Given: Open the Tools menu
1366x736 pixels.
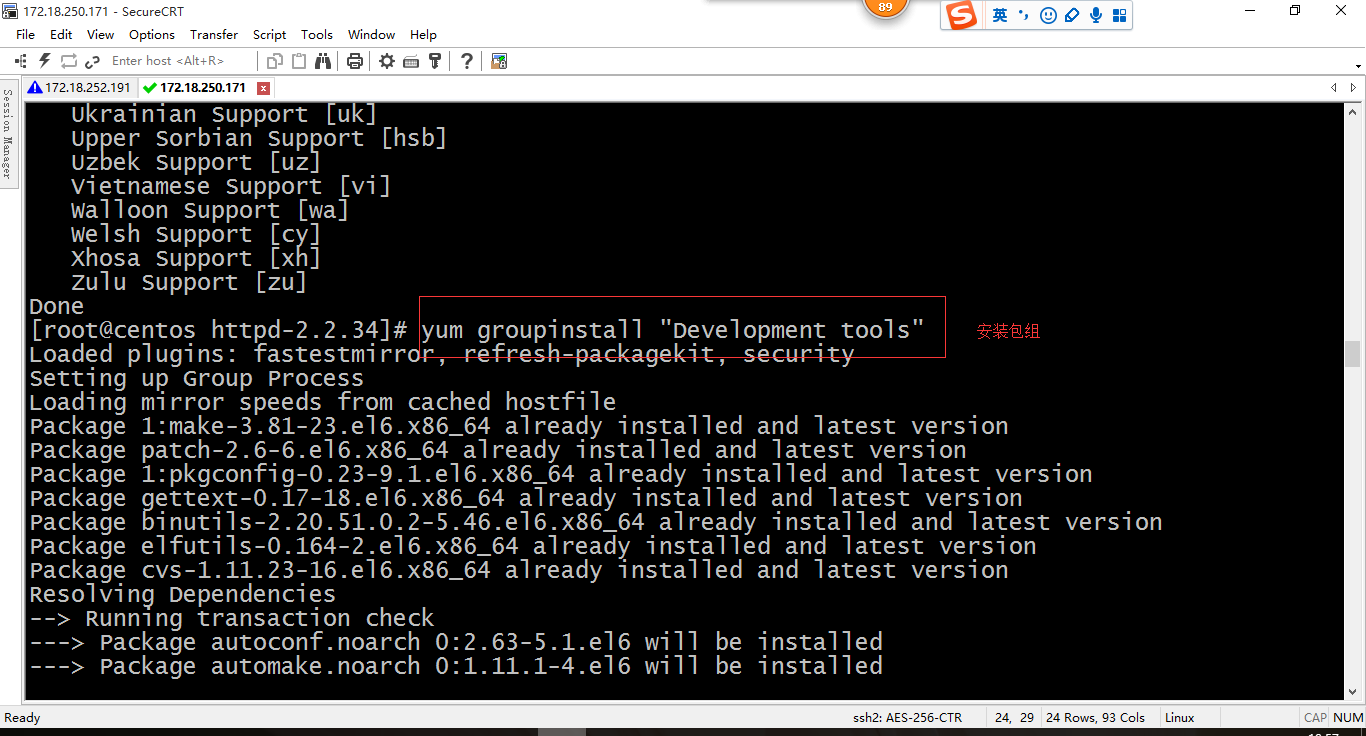Looking at the screenshot, I should tap(317, 34).
